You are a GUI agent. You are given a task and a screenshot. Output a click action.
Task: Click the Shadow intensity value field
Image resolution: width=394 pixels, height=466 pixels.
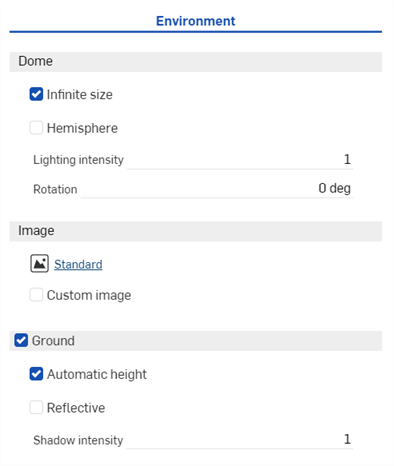[240, 440]
